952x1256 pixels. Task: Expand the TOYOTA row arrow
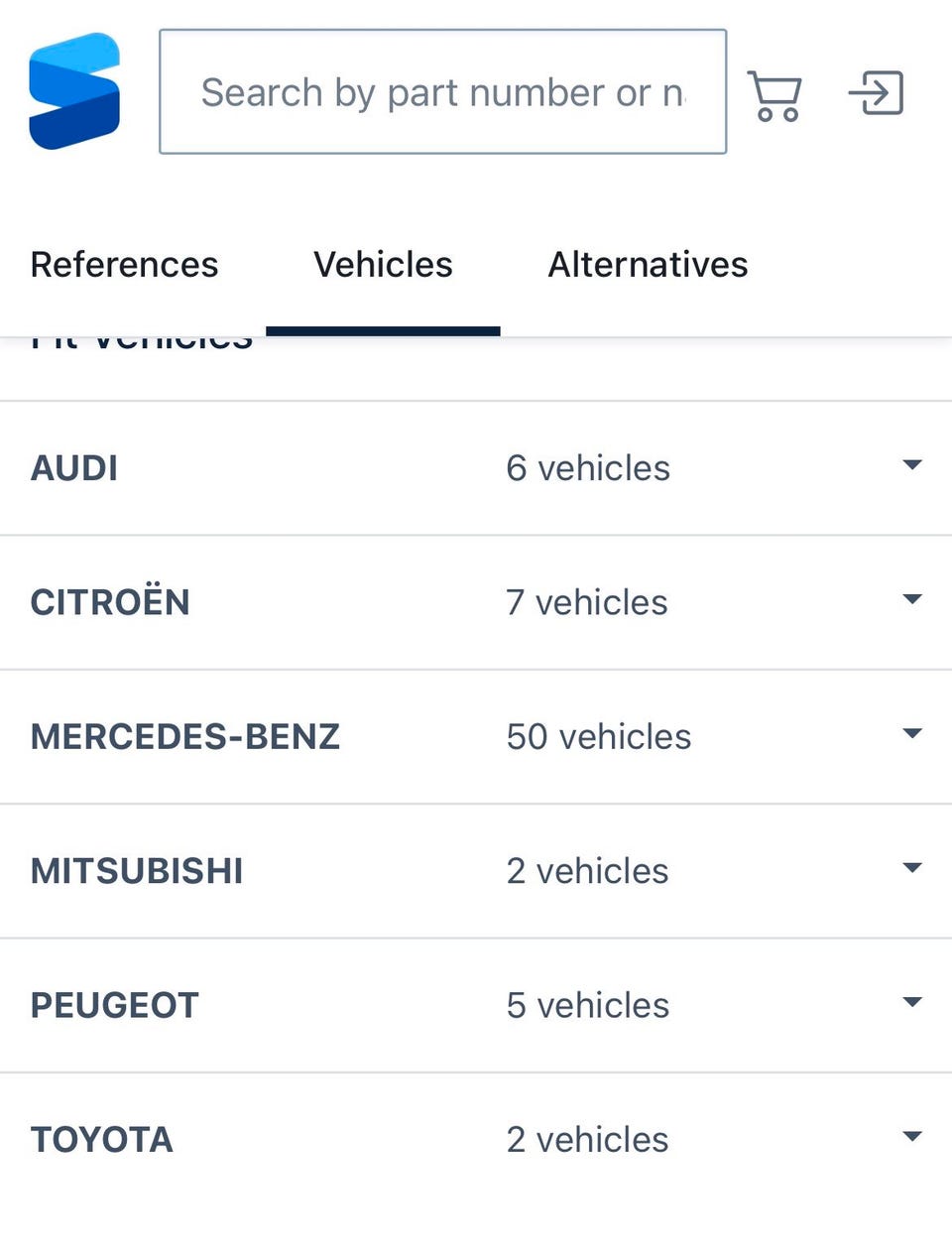(x=912, y=1136)
